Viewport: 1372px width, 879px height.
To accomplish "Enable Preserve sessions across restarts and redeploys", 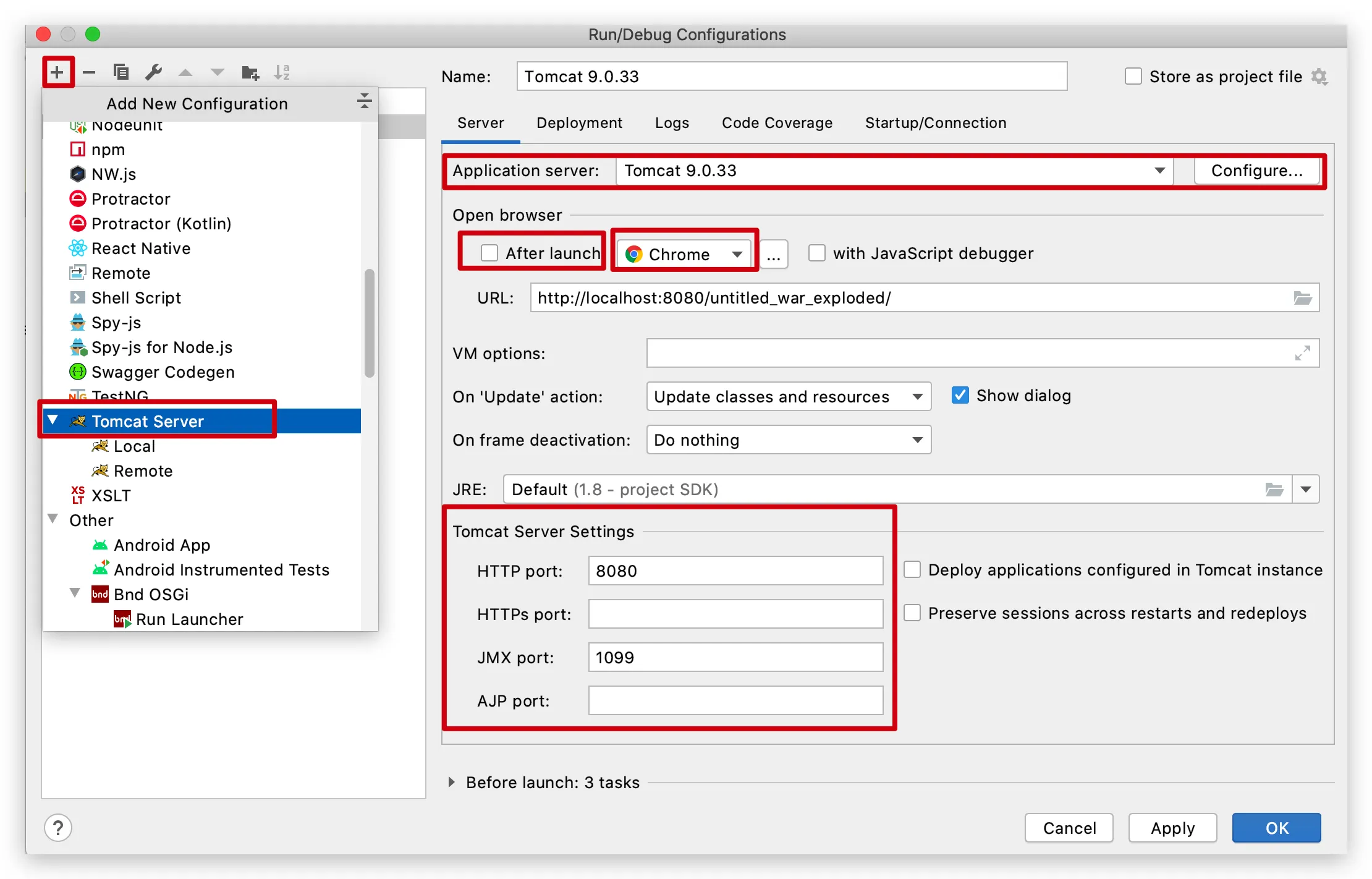I will pyautogui.click(x=912, y=613).
